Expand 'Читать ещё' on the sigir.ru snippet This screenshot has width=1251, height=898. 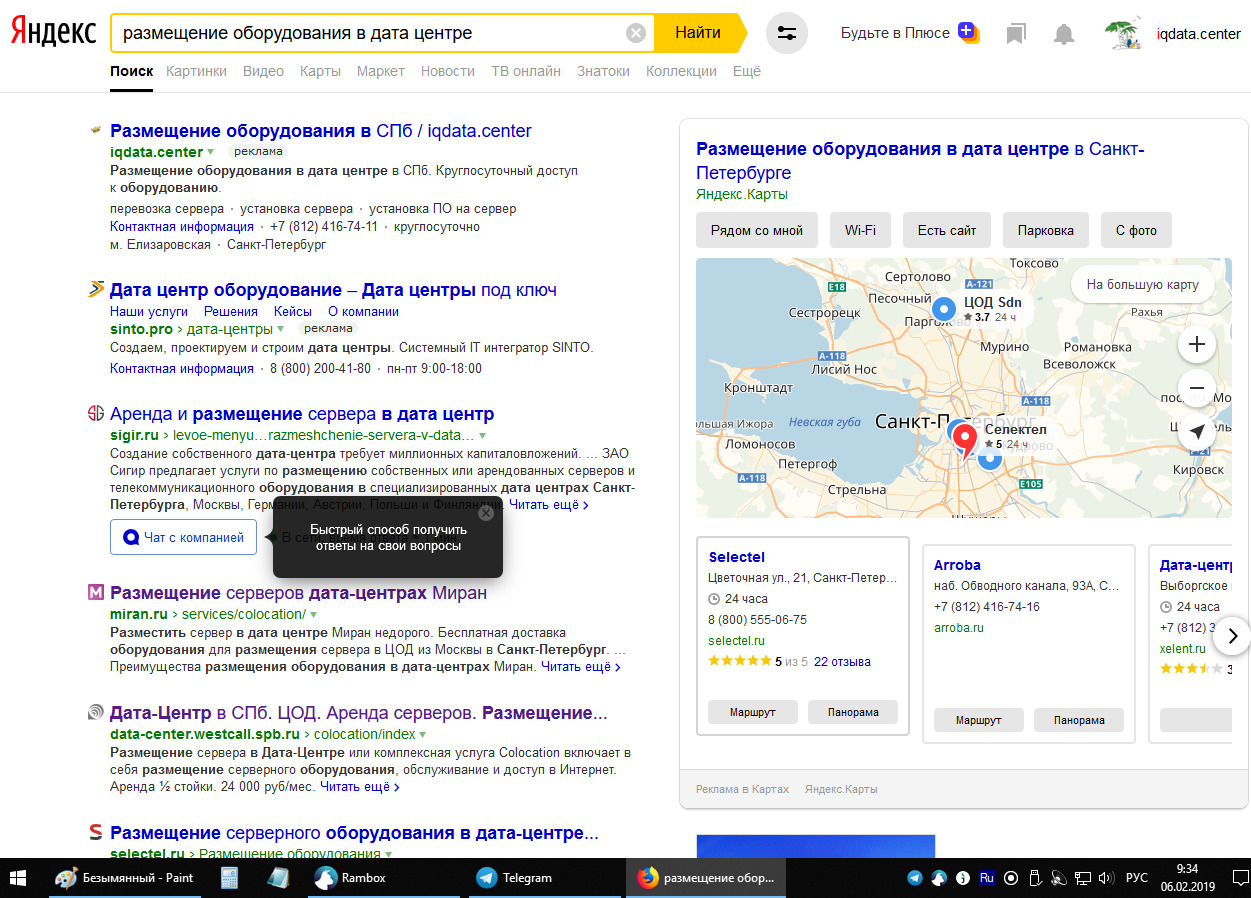pos(548,505)
